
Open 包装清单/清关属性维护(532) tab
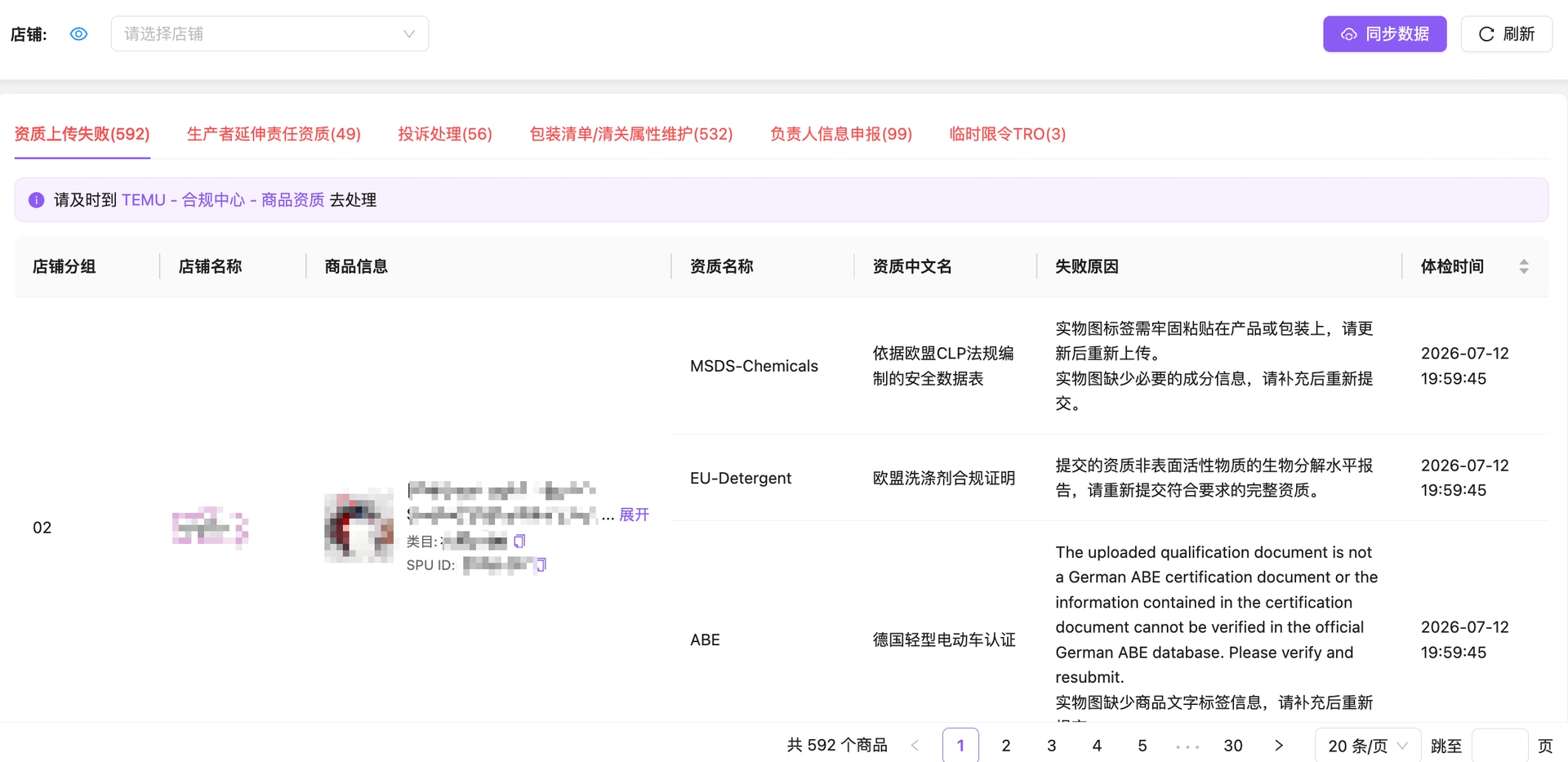[631, 134]
